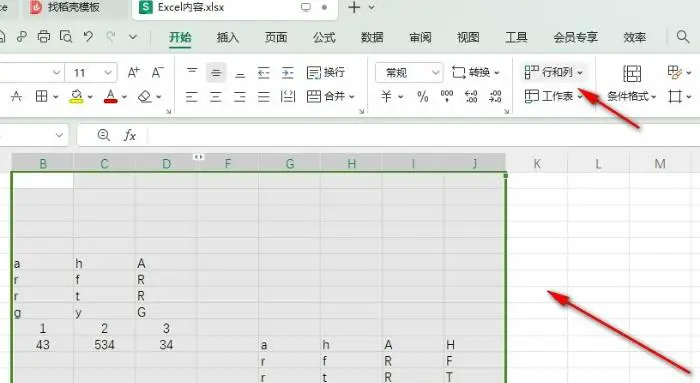This screenshot has width=700, height=383.
Task: Open the fill color dropdown arrow
Action: tap(90, 97)
